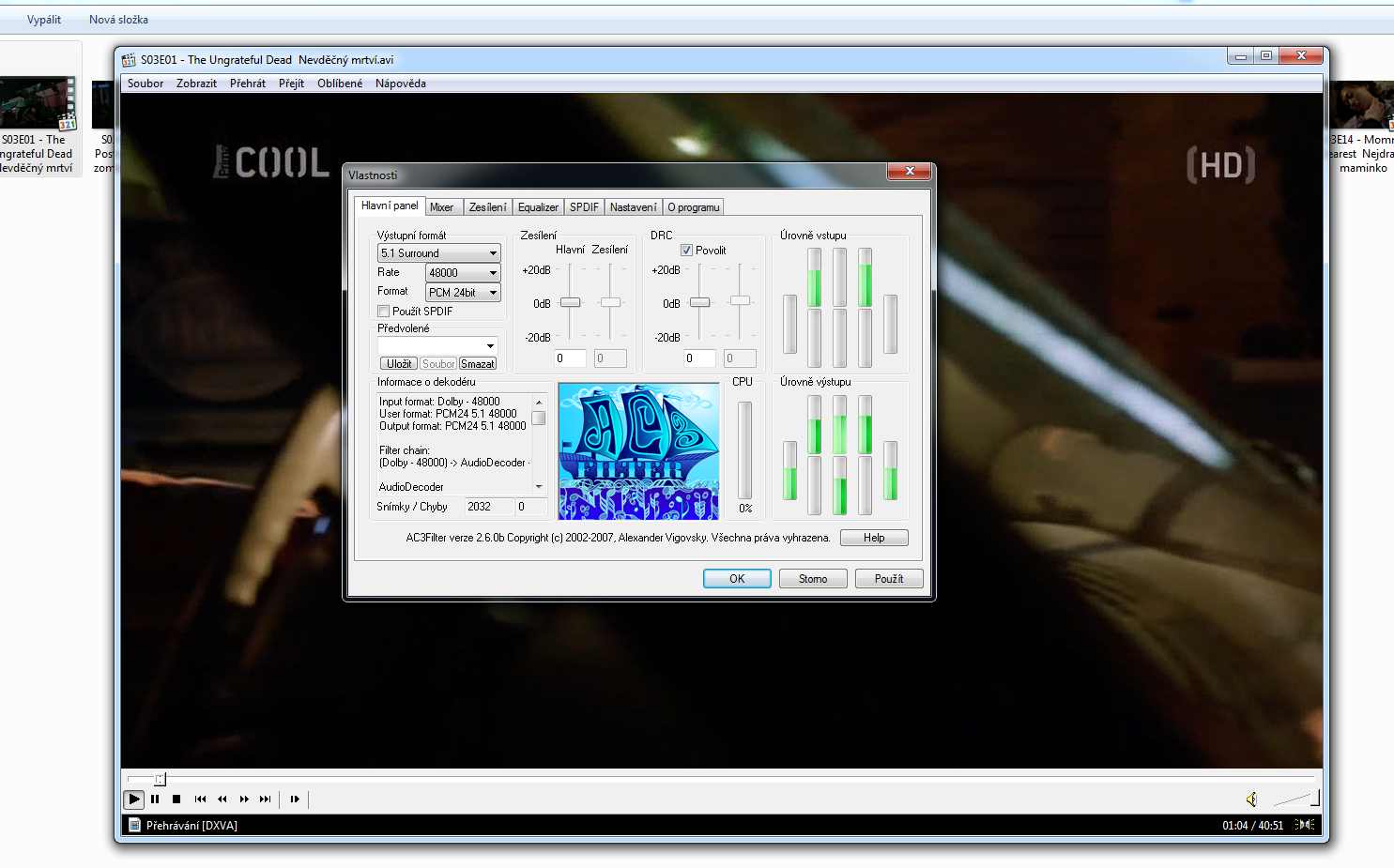The height and width of the screenshot is (868, 1394).
Task: Click the Snímky count field 2032
Action: click(489, 507)
